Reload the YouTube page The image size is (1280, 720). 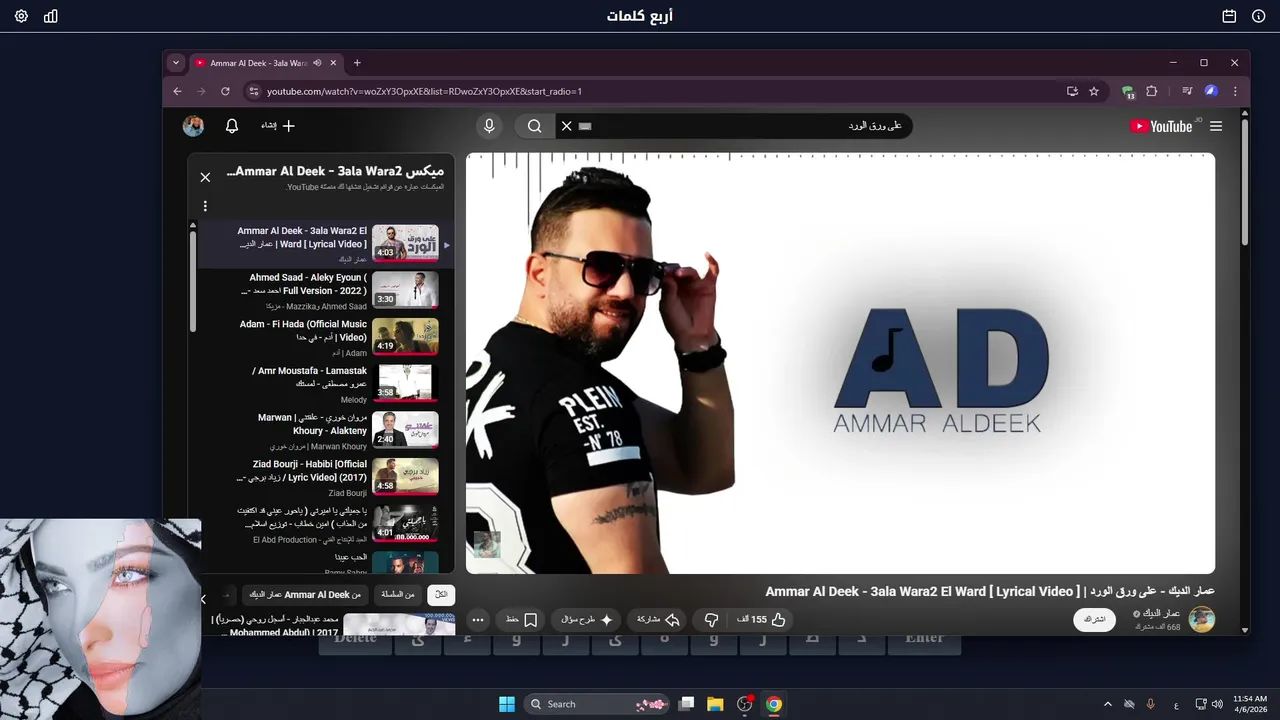[x=225, y=91]
